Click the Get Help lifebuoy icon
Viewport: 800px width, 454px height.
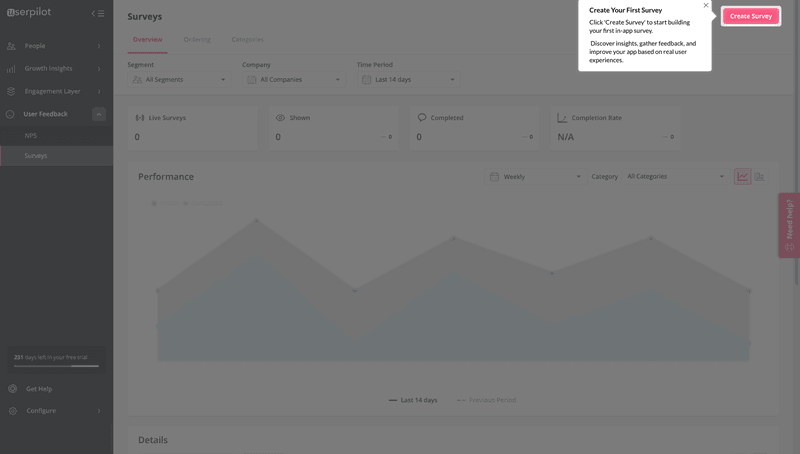pos(12,389)
